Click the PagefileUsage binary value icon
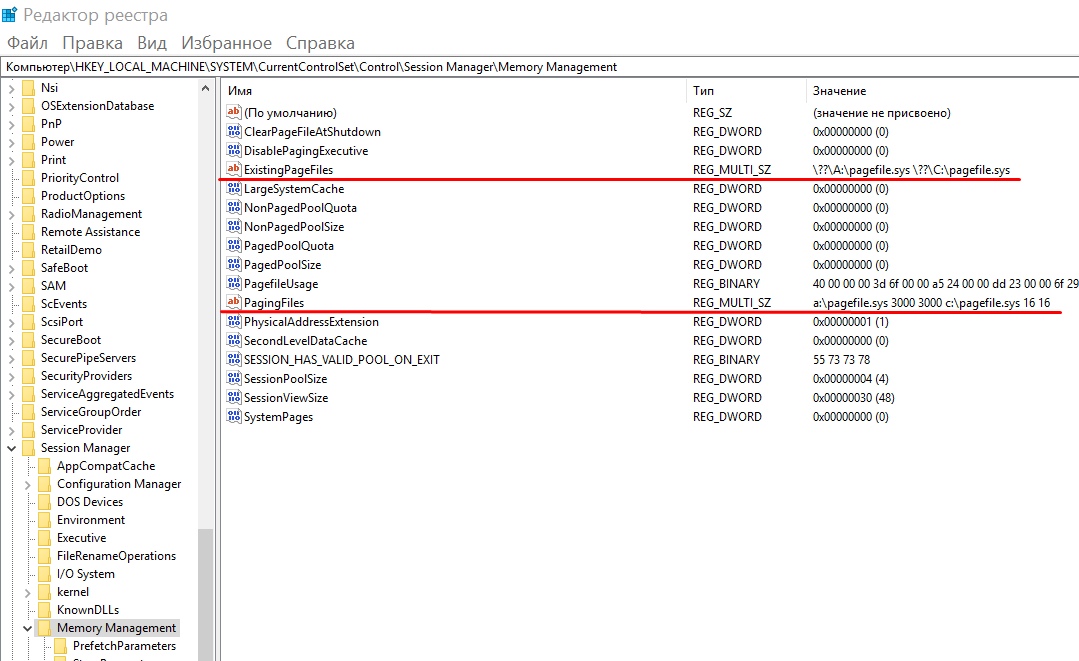 pyautogui.click(x=234, y=284)
